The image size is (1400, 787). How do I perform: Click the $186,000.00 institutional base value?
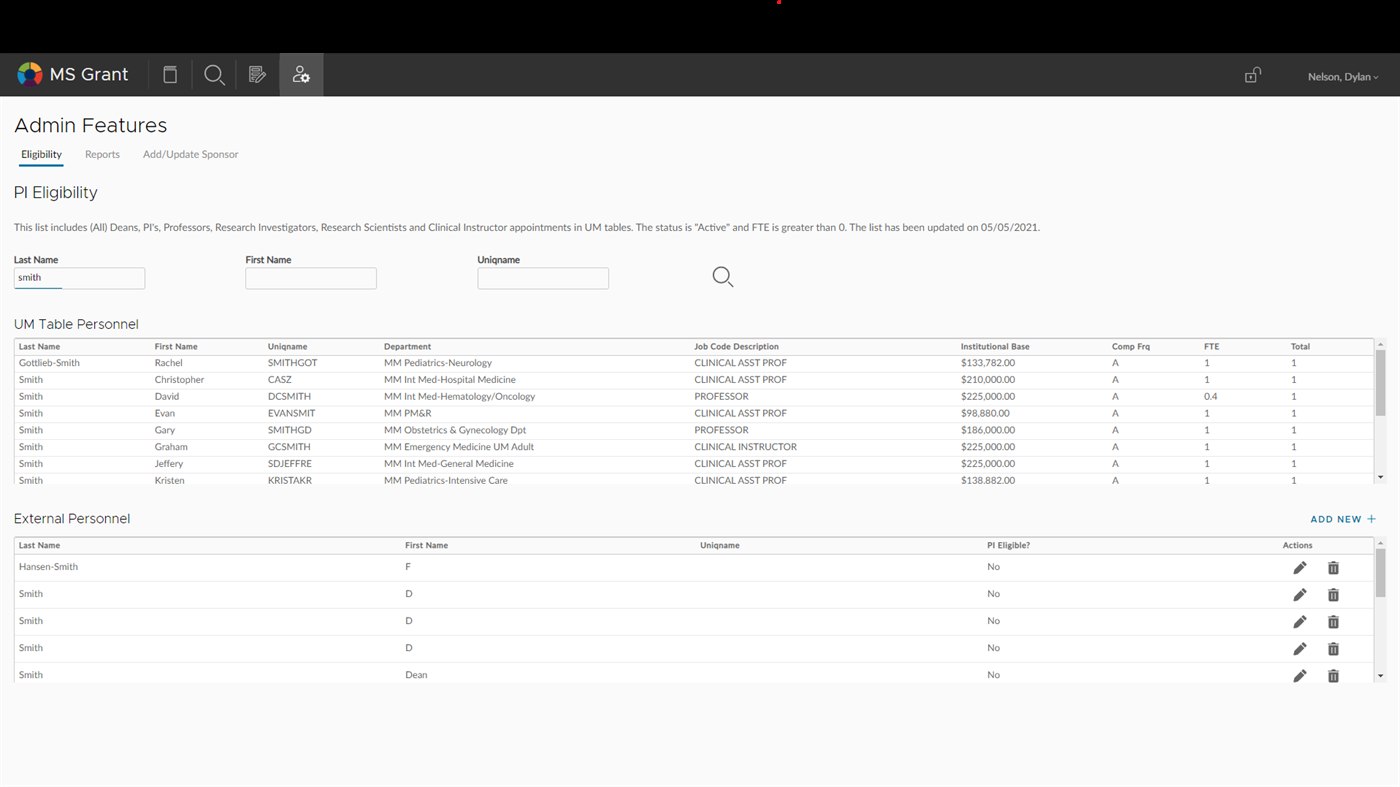pos(988,430)
